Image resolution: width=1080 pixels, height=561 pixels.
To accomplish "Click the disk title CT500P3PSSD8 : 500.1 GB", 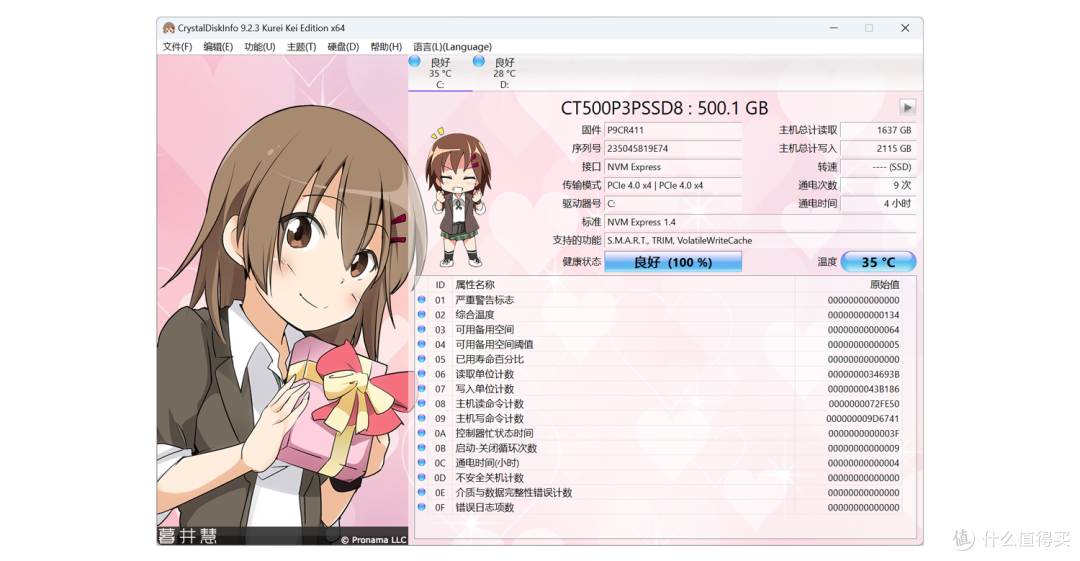I will pos(664,108).
